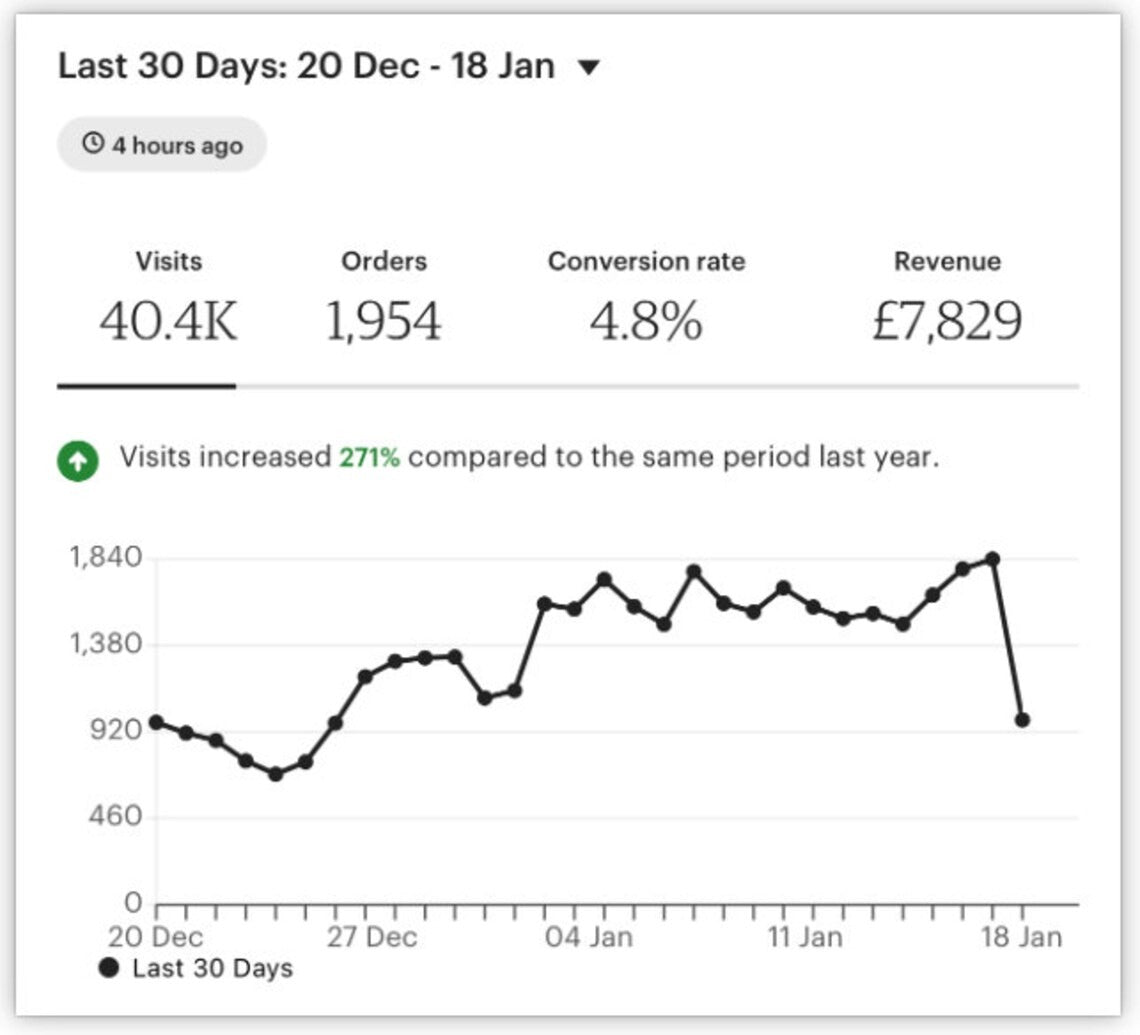Toggle the Last 30 Days legend label
The height and width of the screenshot is (1035, 1140).
(212, 968)
